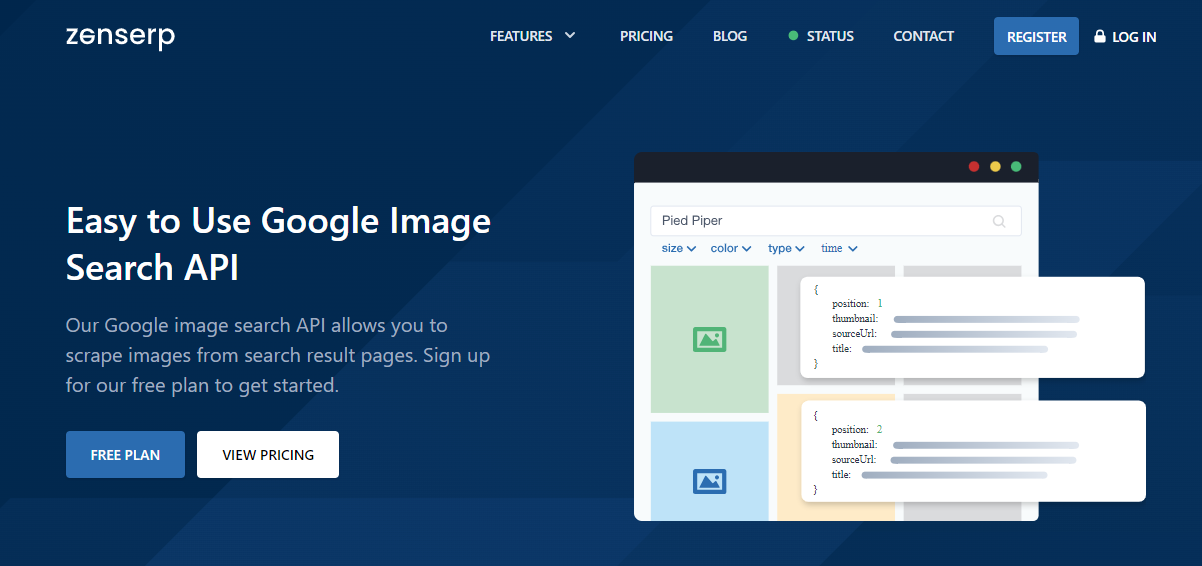Open the Contact page link
The image size is (1202, 566).
point(923,36)
